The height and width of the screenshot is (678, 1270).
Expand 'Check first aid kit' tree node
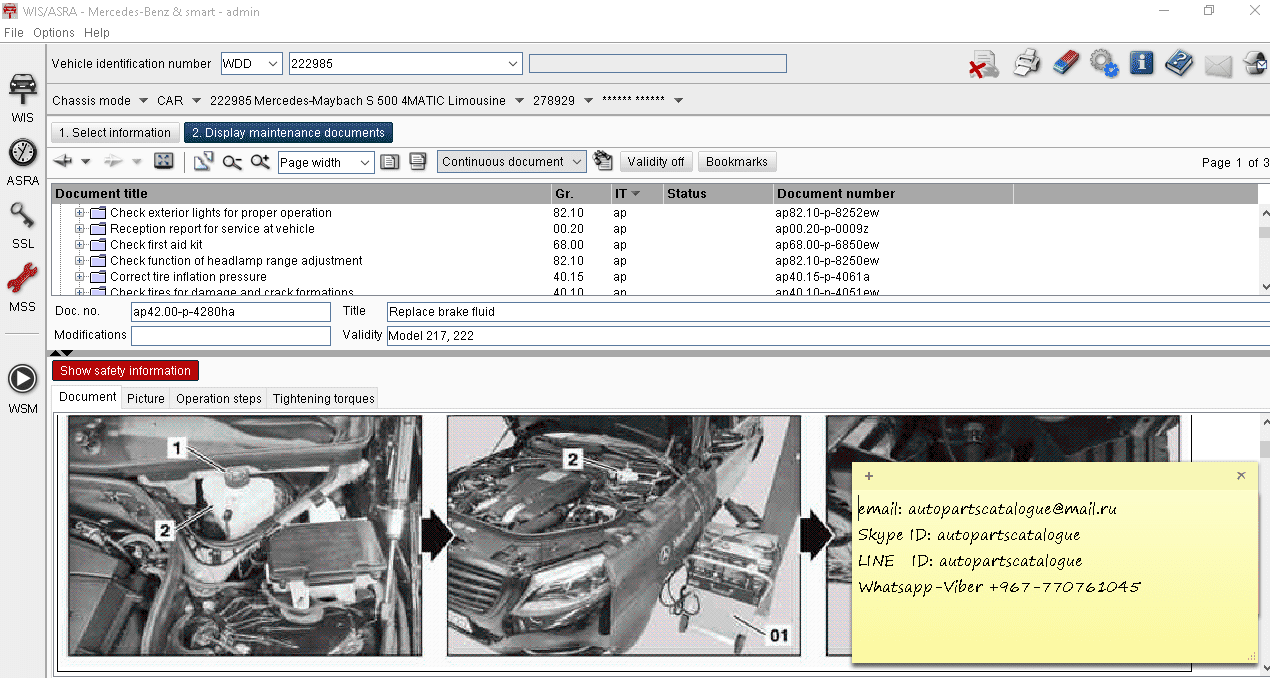click(x=80, y=245)
